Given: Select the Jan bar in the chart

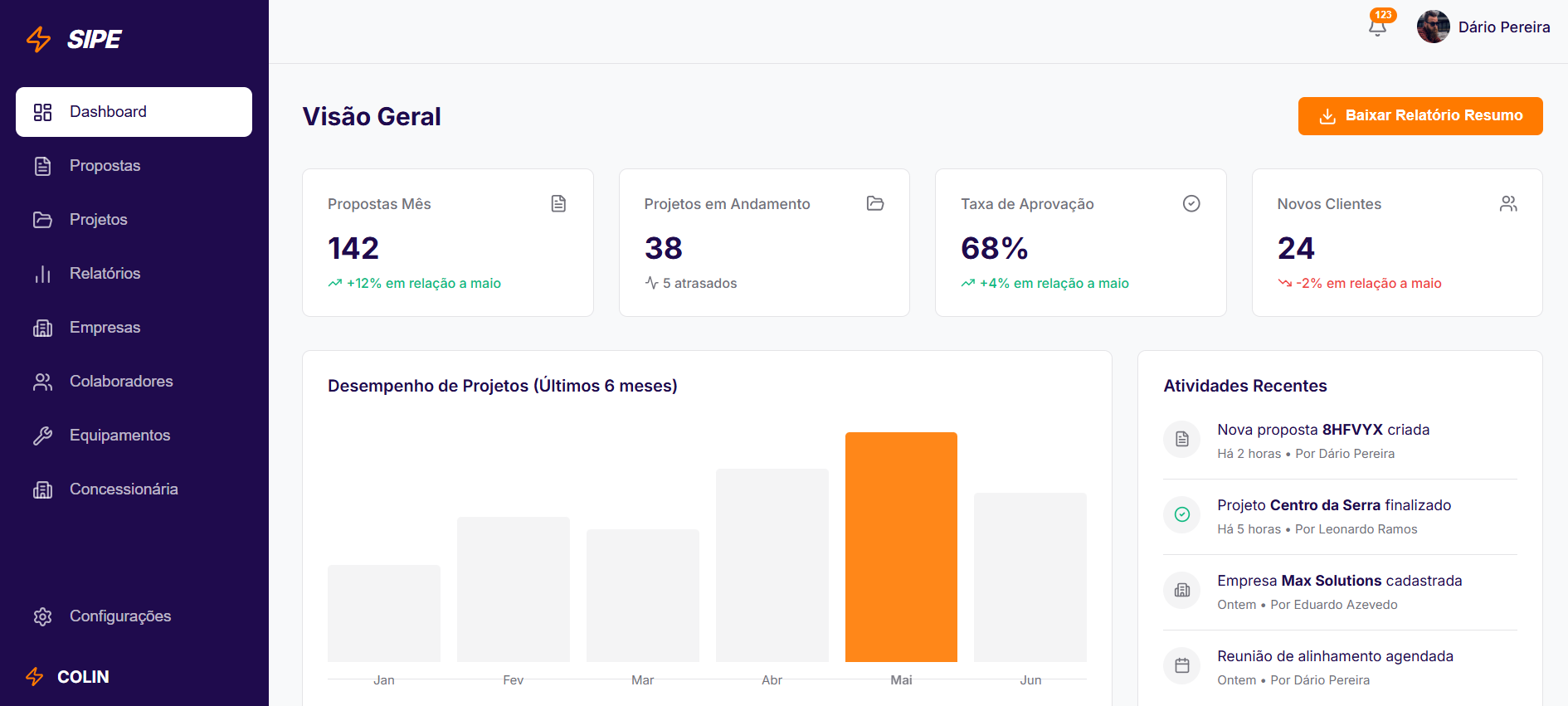Looking at the screenshot, I should [x=384, y=613].
